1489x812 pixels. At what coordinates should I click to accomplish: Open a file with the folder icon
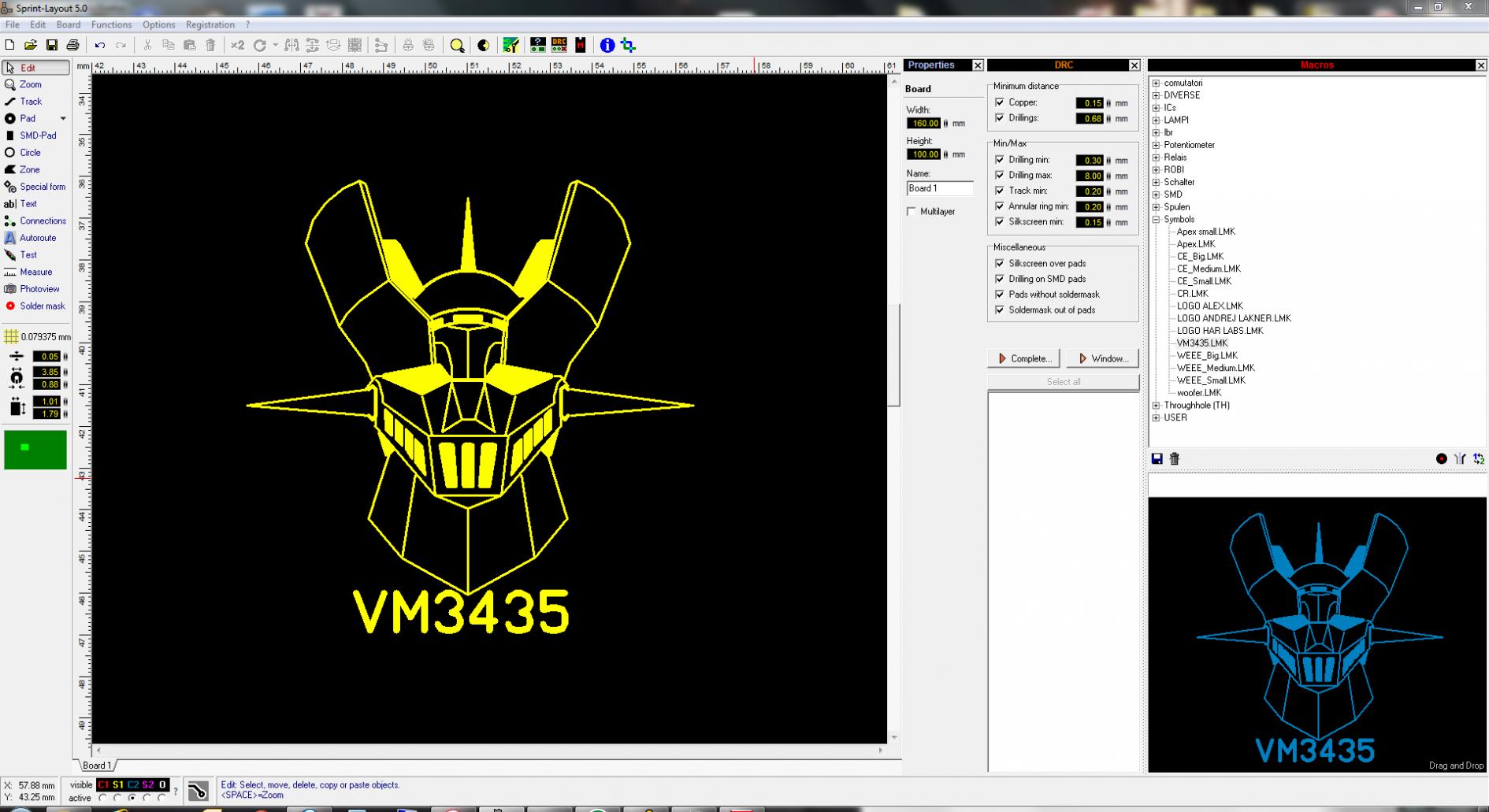point(30,45)
